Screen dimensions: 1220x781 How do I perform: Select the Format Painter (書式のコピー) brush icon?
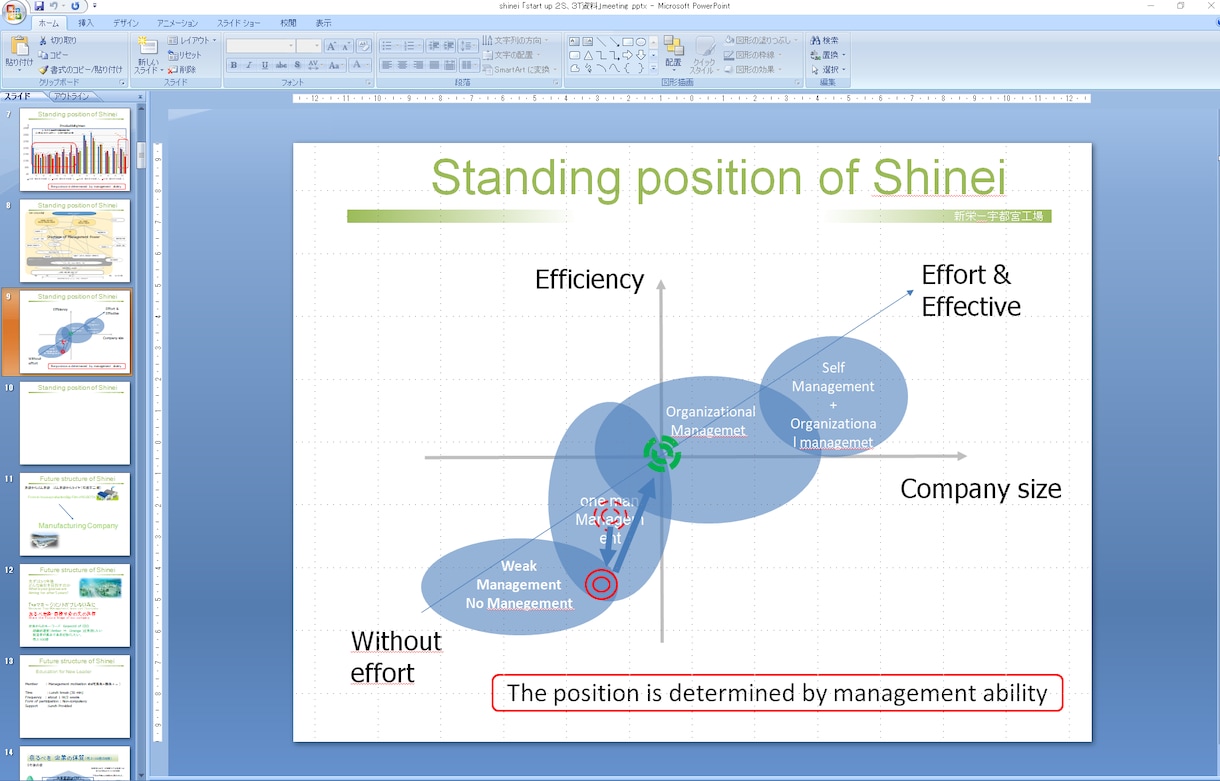pos(43,70)
